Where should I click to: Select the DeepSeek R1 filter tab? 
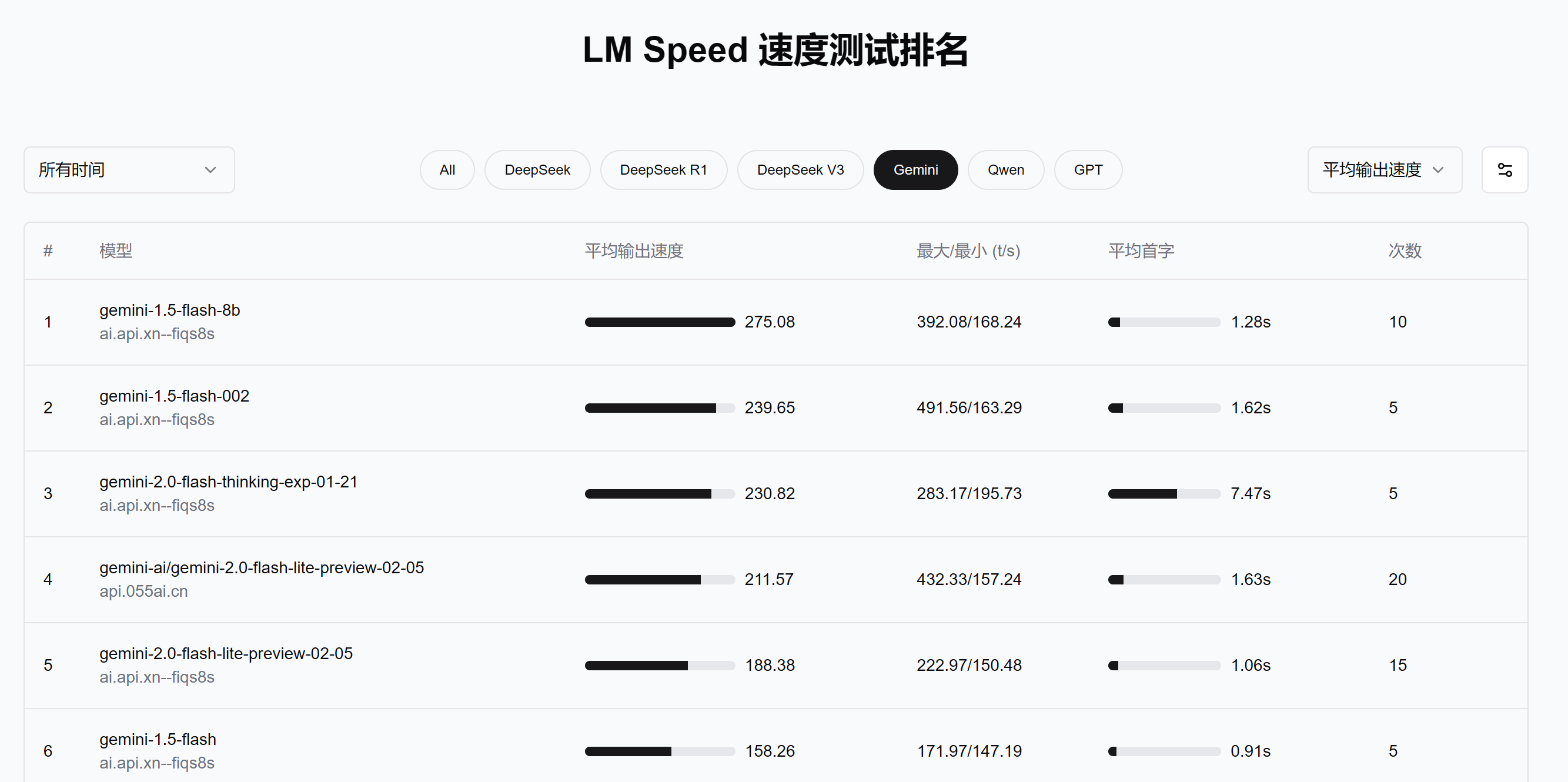coord(664,170)
